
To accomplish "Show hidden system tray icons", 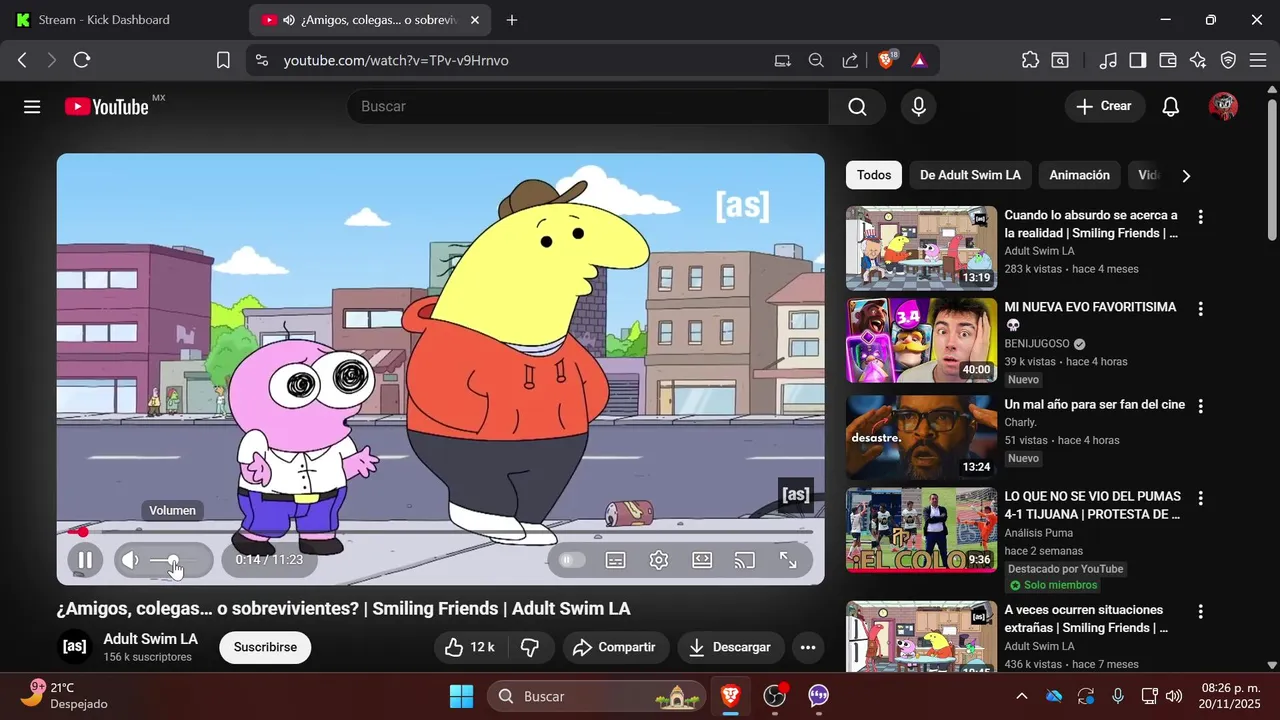I will pyautogui.click(x=1021, y=696).
